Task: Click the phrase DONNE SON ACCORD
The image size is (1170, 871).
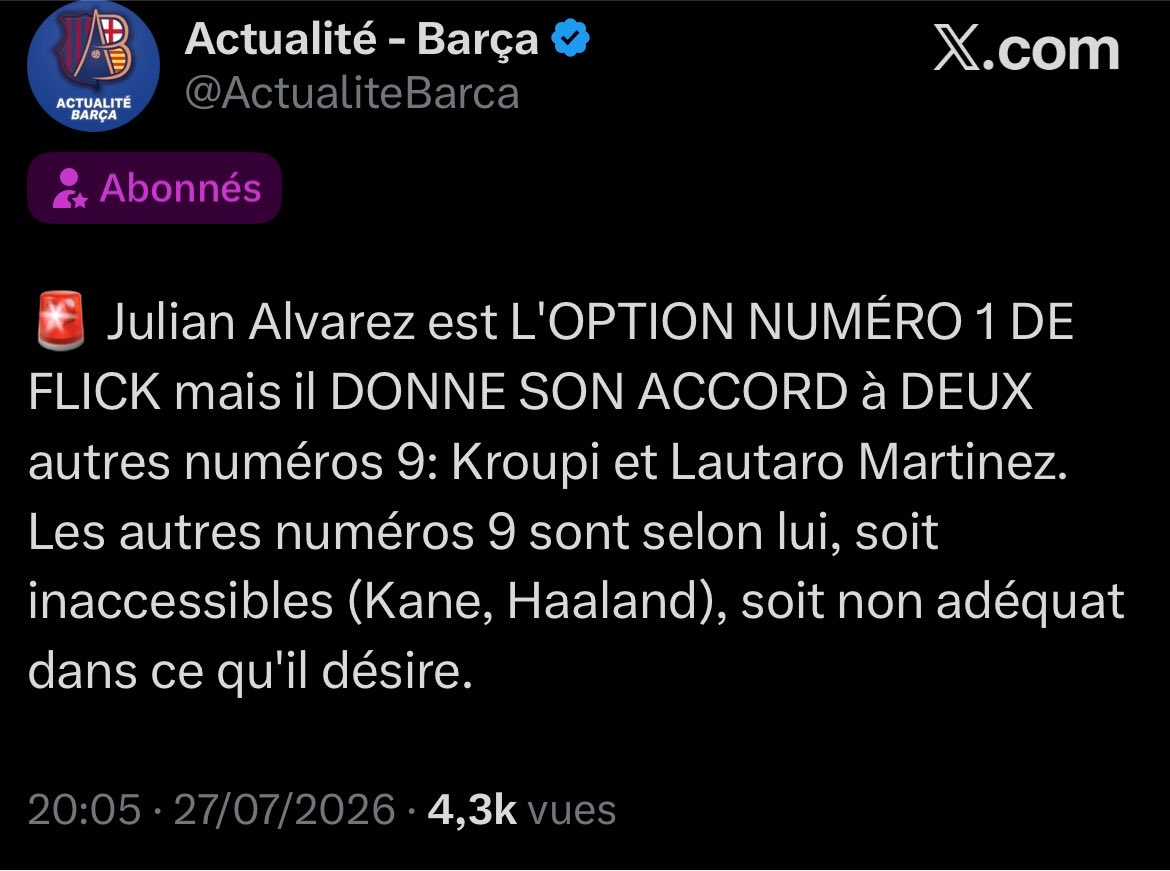Action: pos(589,392)
